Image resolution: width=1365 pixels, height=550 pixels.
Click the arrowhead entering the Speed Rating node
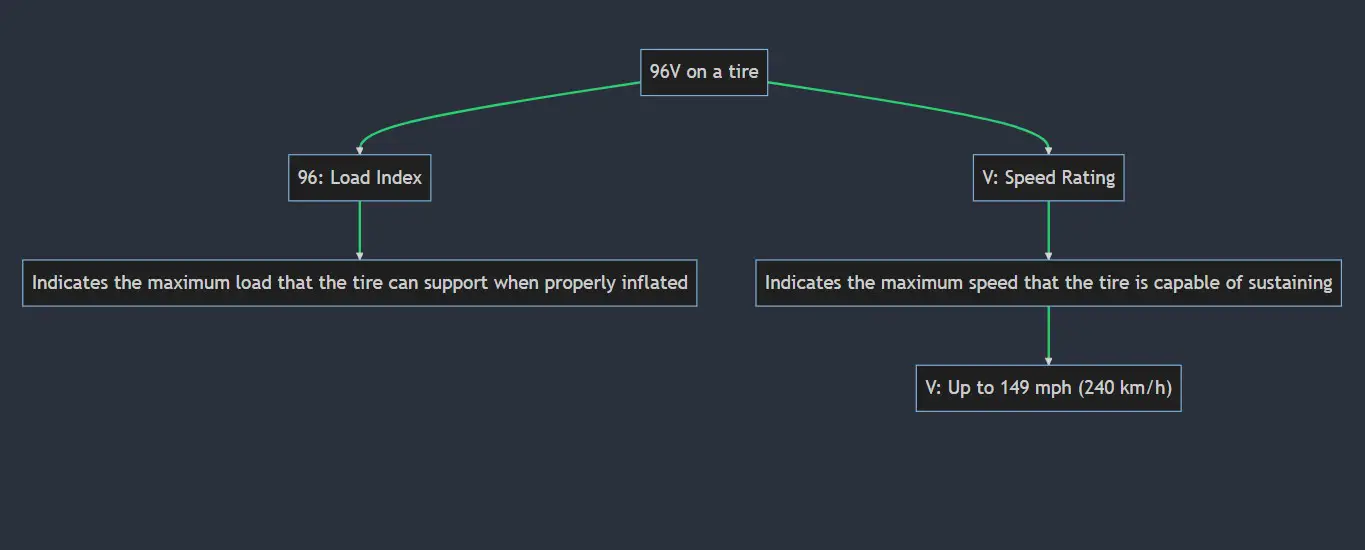1048,150
